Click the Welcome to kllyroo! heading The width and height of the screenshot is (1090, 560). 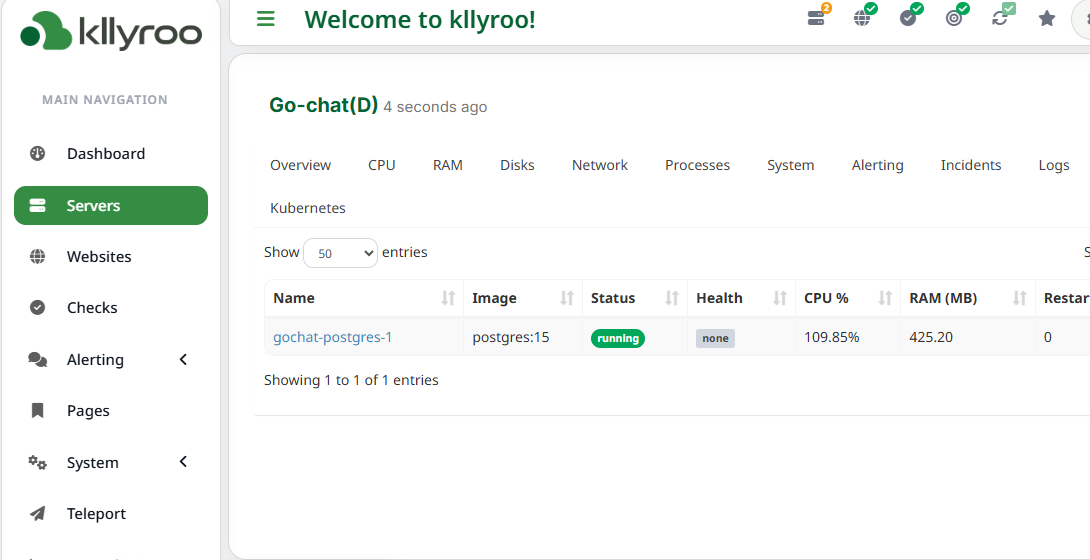420,19
